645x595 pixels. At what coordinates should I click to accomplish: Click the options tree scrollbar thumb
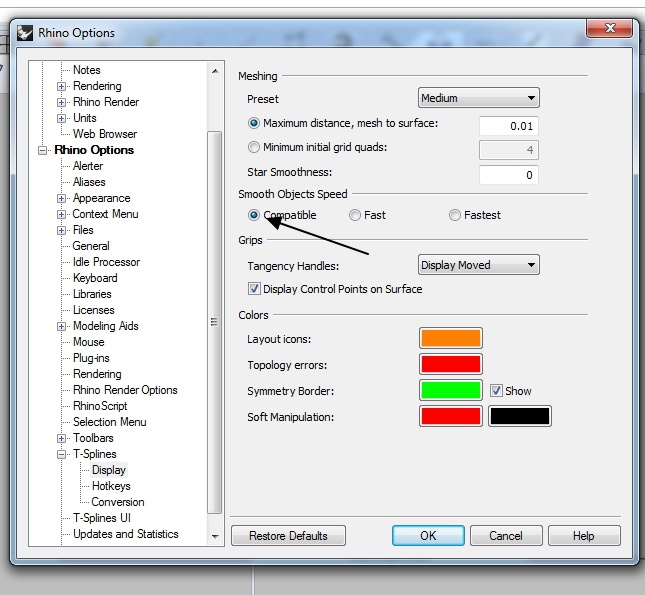tap(215, 322)
